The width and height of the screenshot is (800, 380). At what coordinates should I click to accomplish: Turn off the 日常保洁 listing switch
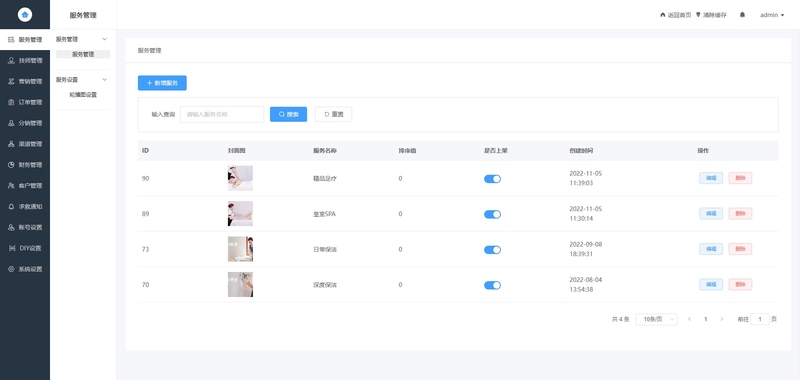(x=492, y=249)
